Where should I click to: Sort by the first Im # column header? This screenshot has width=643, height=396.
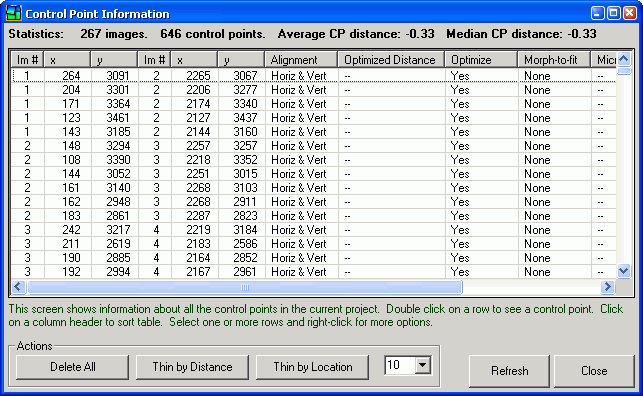(27, 60)
